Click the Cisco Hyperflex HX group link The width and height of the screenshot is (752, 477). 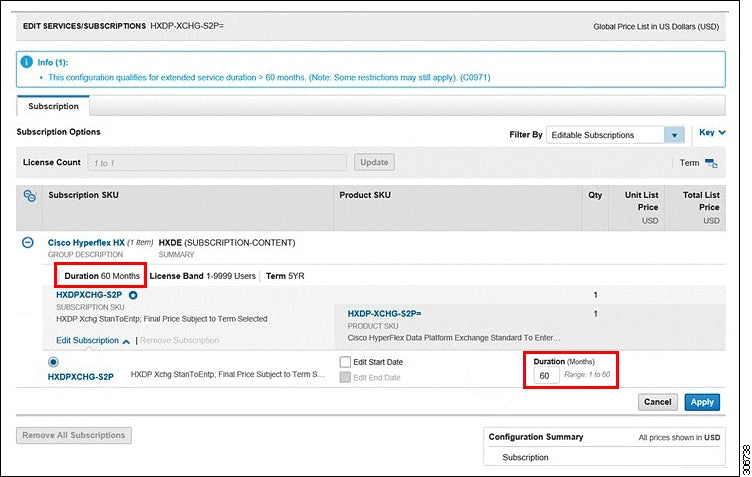tap(86, 243)
